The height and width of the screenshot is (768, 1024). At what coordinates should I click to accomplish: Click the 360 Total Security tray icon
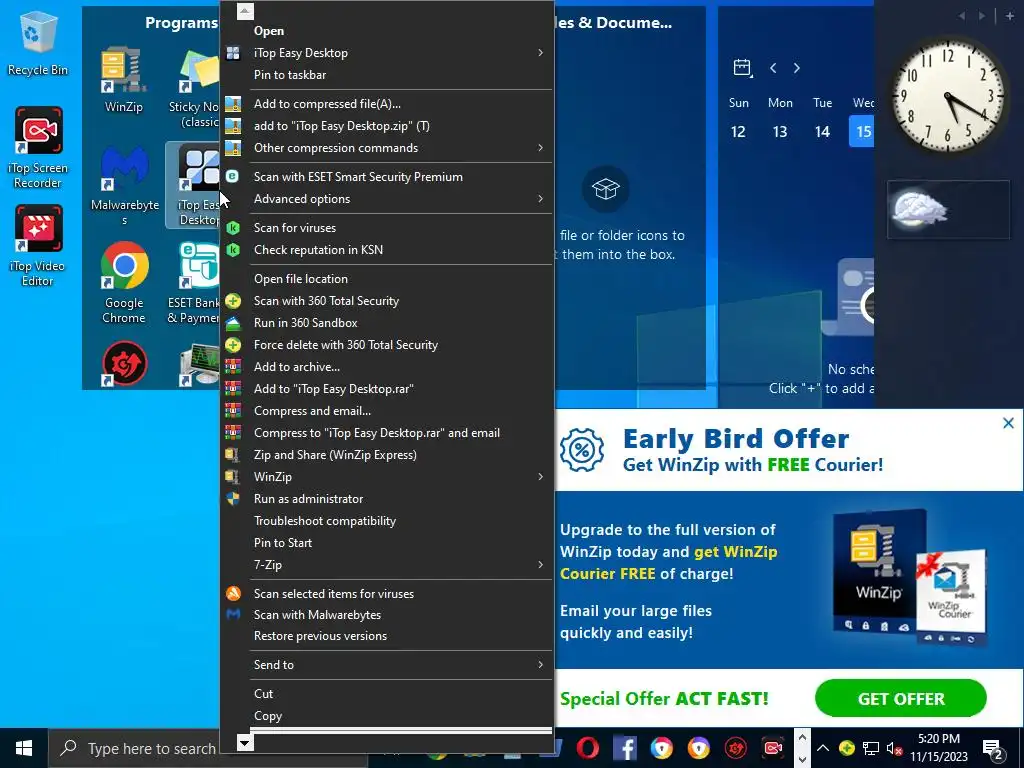click(x=846, y=748)
